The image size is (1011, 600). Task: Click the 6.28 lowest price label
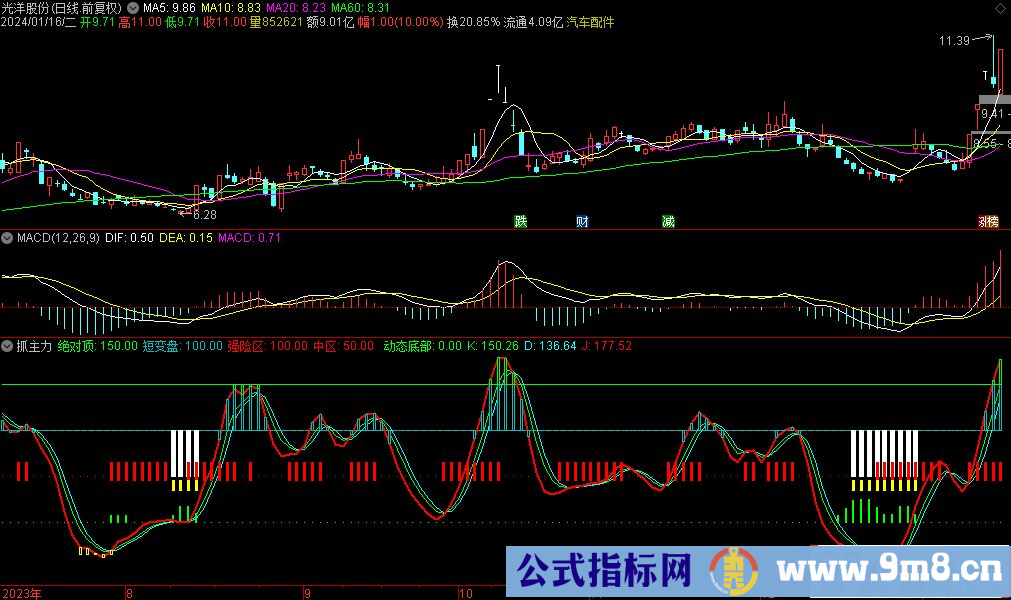[x=205, y=215]
